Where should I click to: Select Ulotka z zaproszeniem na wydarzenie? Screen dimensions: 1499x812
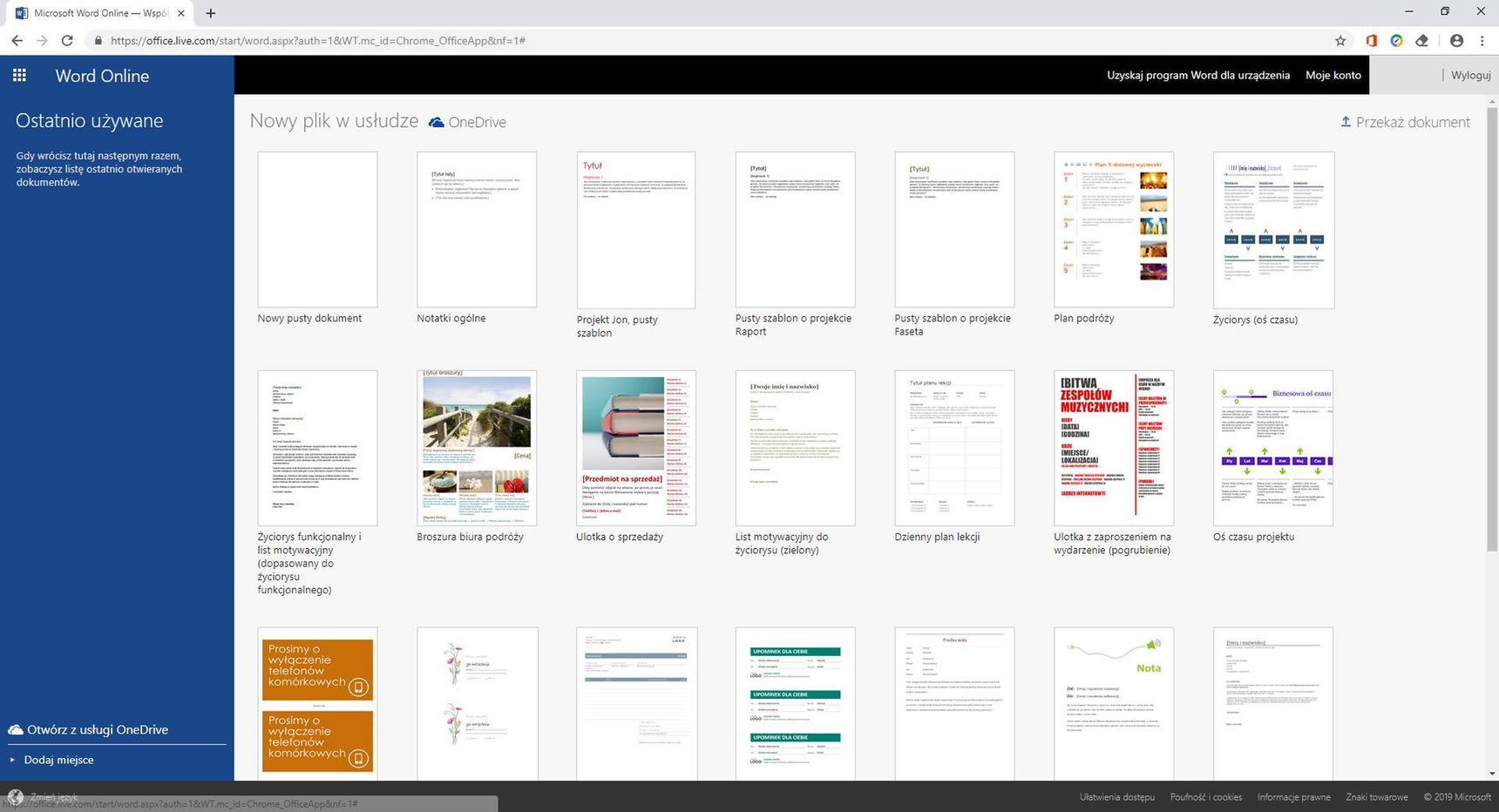pos(1114,448)
